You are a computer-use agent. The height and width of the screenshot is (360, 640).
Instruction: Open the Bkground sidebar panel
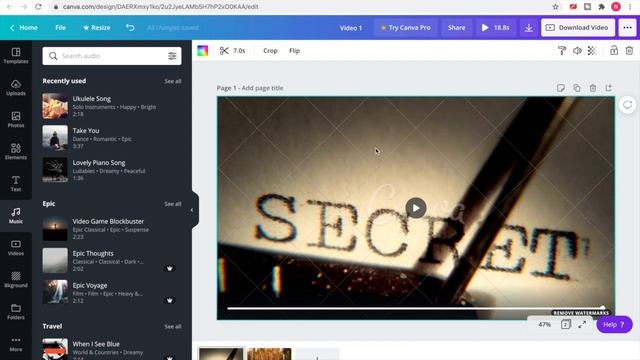click(16, 280)
